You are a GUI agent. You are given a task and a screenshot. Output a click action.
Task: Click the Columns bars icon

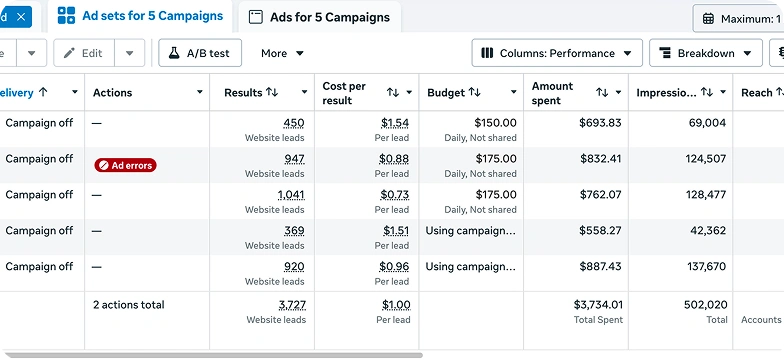click(487, 53)
